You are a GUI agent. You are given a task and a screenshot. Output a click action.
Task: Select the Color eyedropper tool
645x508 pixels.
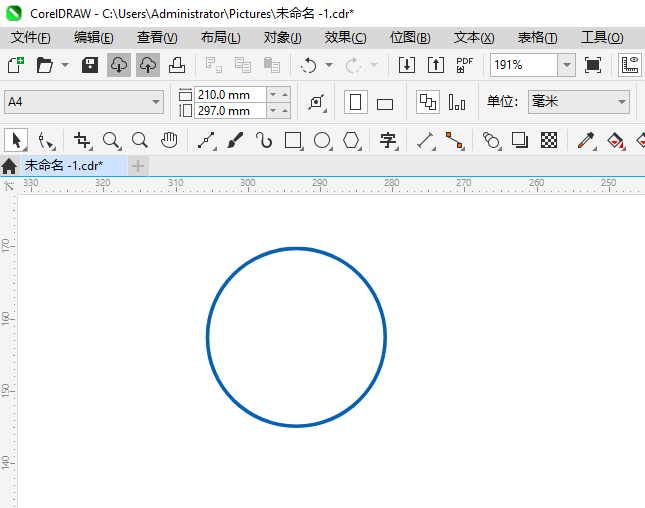586,141
